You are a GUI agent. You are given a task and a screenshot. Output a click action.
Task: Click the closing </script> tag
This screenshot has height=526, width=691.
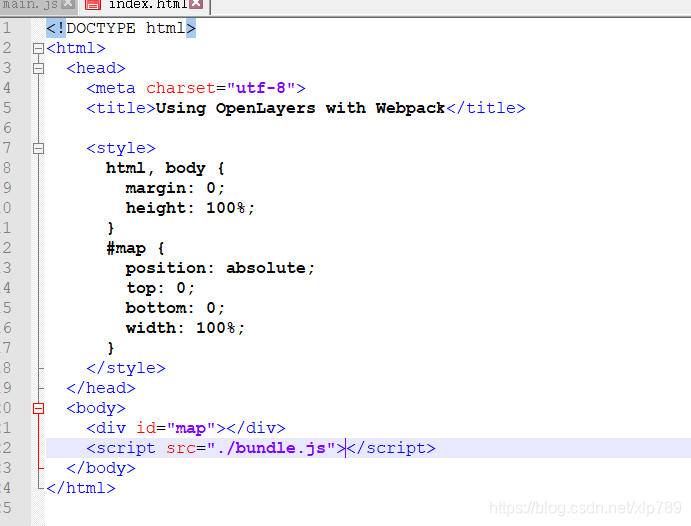click(391, 448)
